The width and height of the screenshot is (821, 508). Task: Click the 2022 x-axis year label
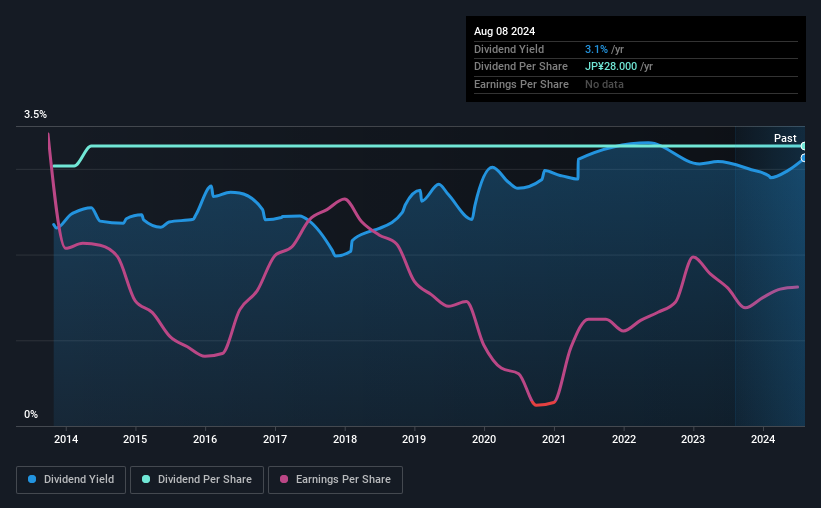coord(624,439)
